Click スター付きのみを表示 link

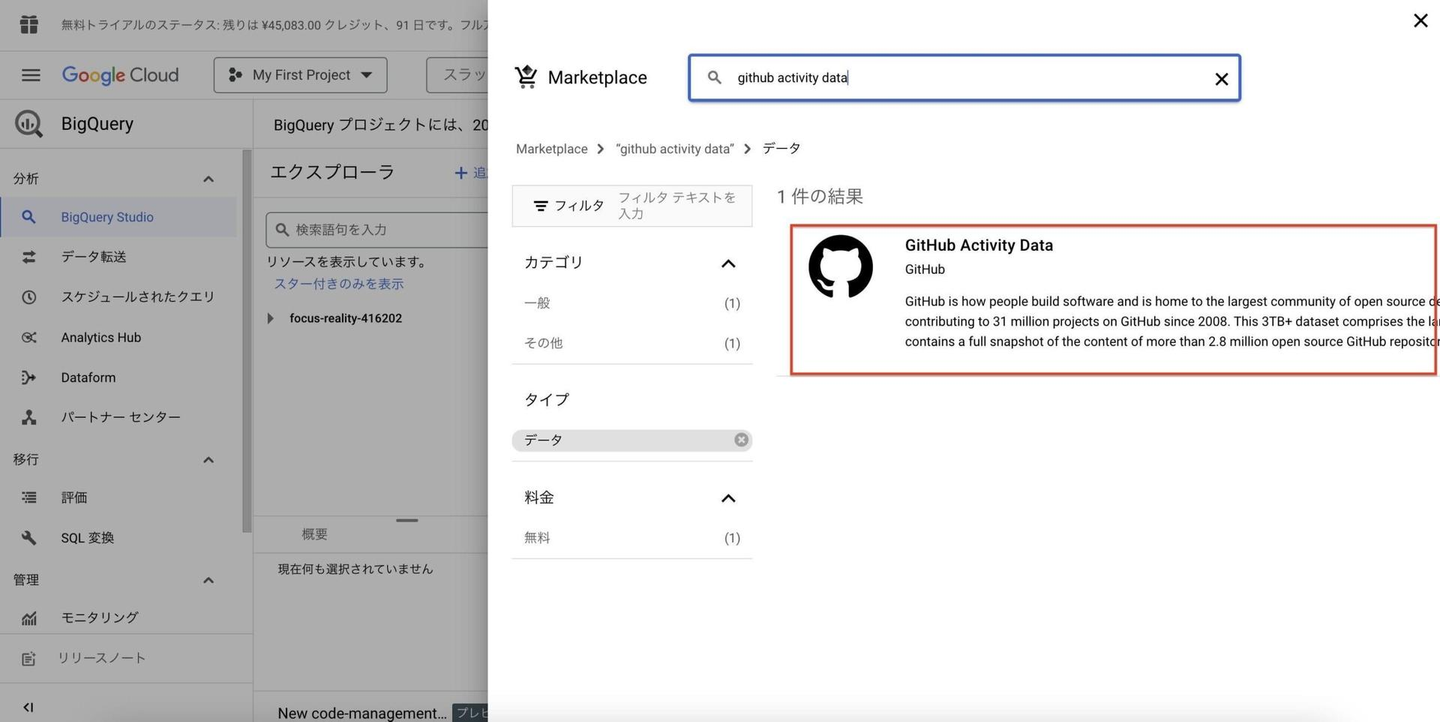tap(339, 284)
